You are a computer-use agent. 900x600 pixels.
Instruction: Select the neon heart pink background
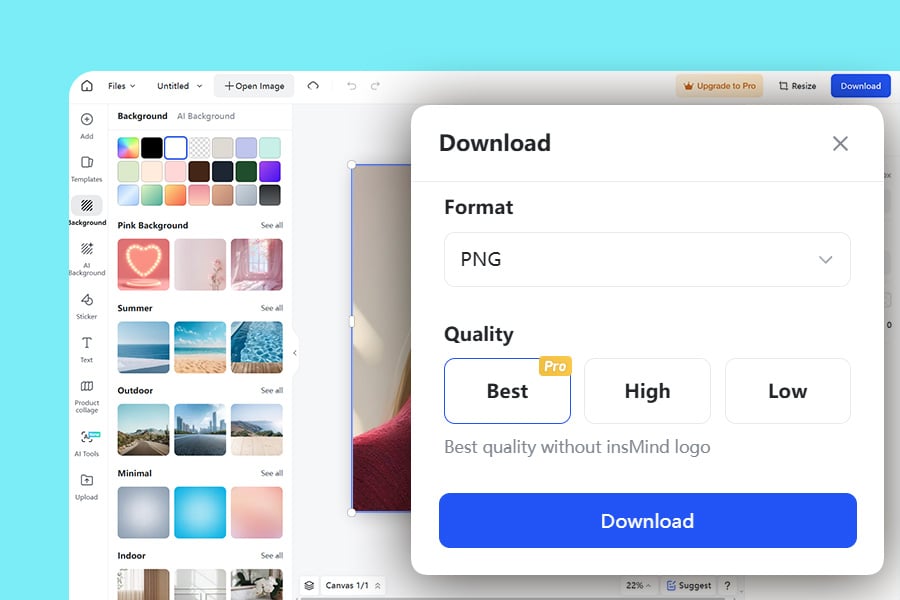tap(143, 264)
